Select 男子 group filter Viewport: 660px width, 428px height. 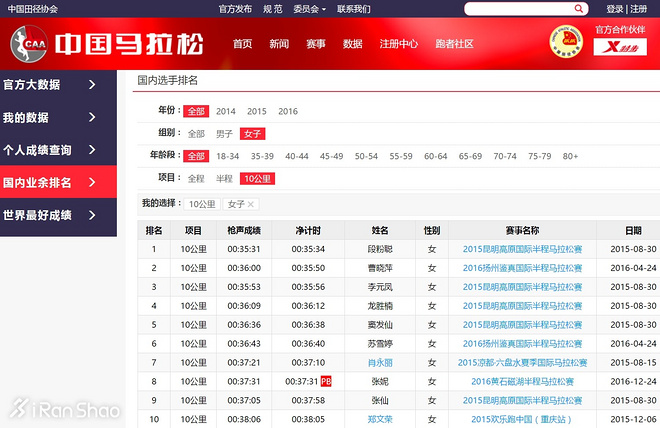pyautogui.click(x=224, y=134)
